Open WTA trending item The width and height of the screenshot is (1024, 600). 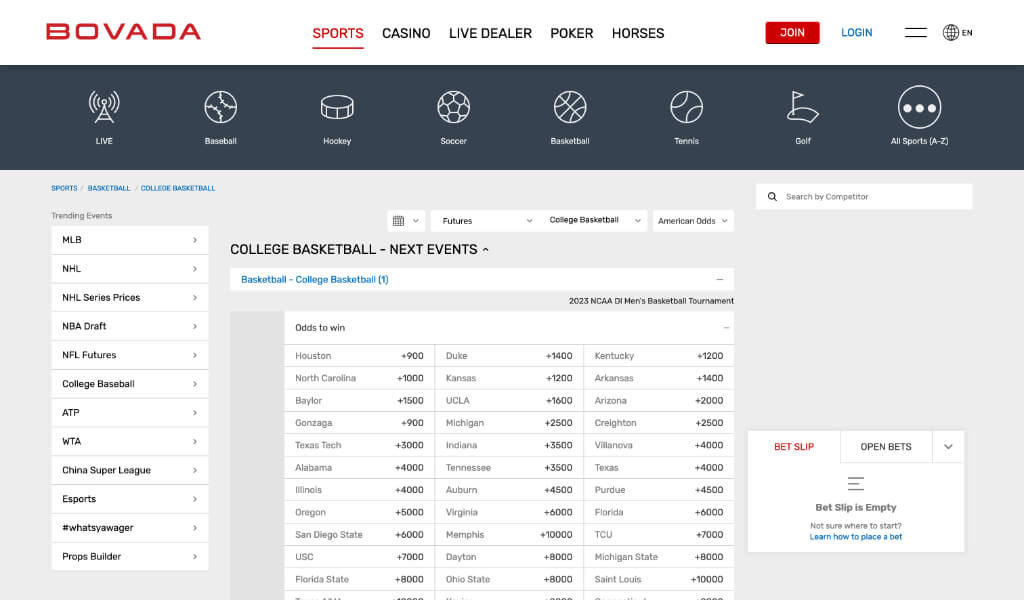[x=130, y=441]
